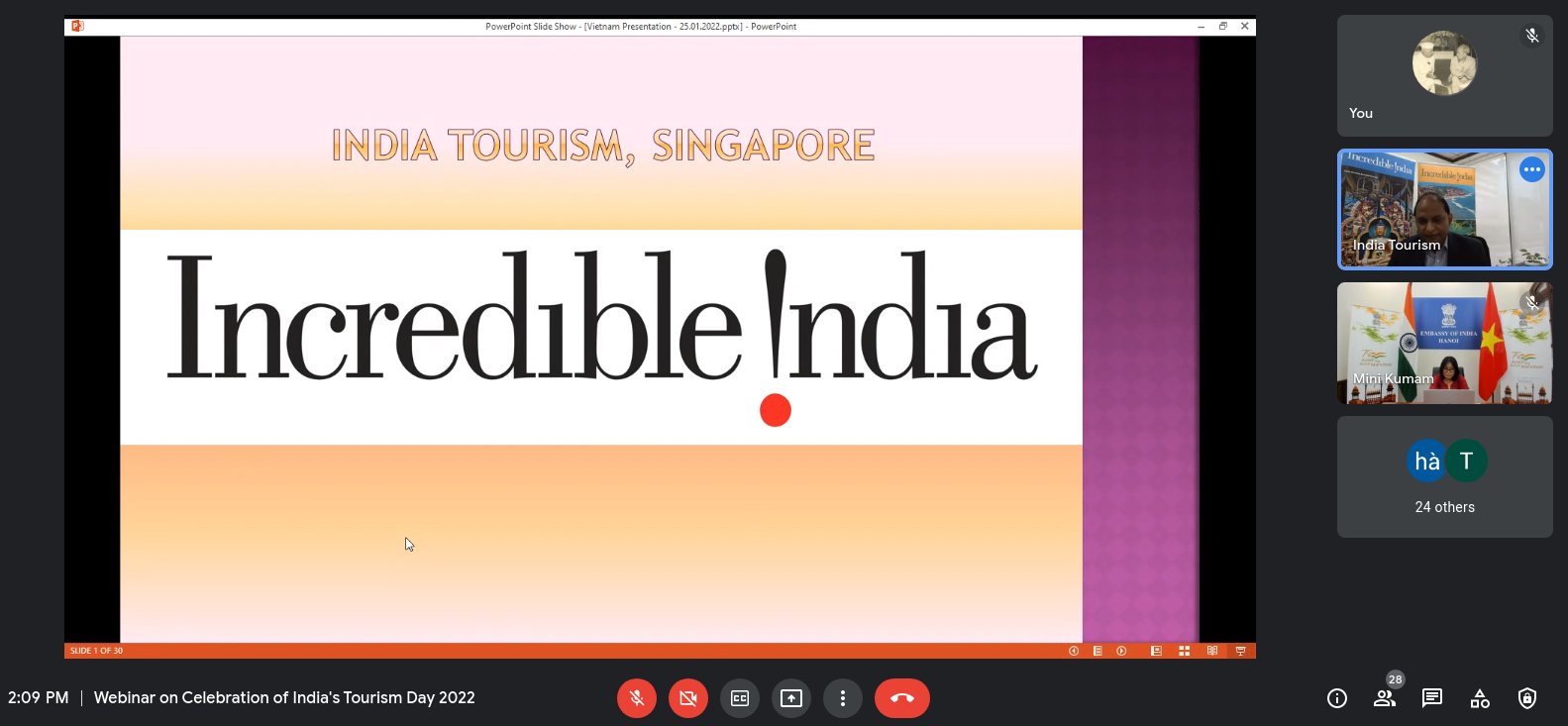Screen dimensions: 1568x726
Task: Open the three-dot more options menu
Action: tap(843, 698)
